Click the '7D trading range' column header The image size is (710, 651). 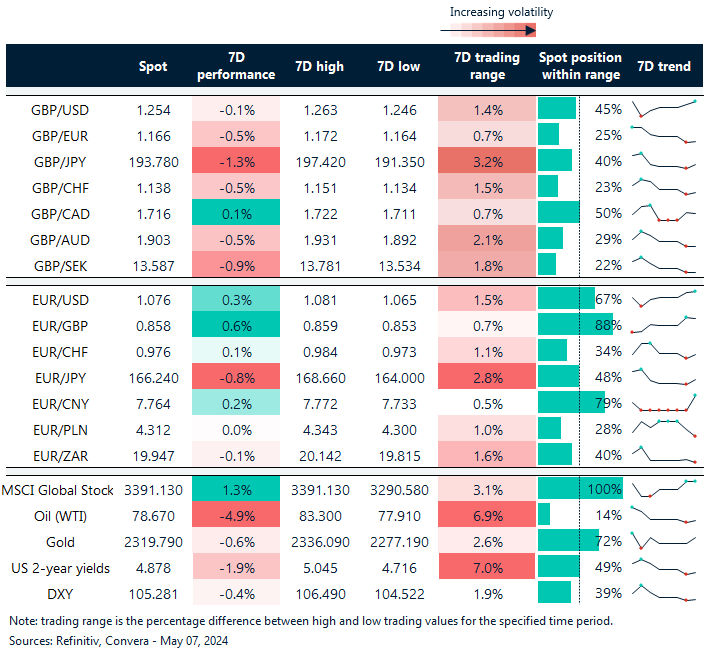point(487,66)
